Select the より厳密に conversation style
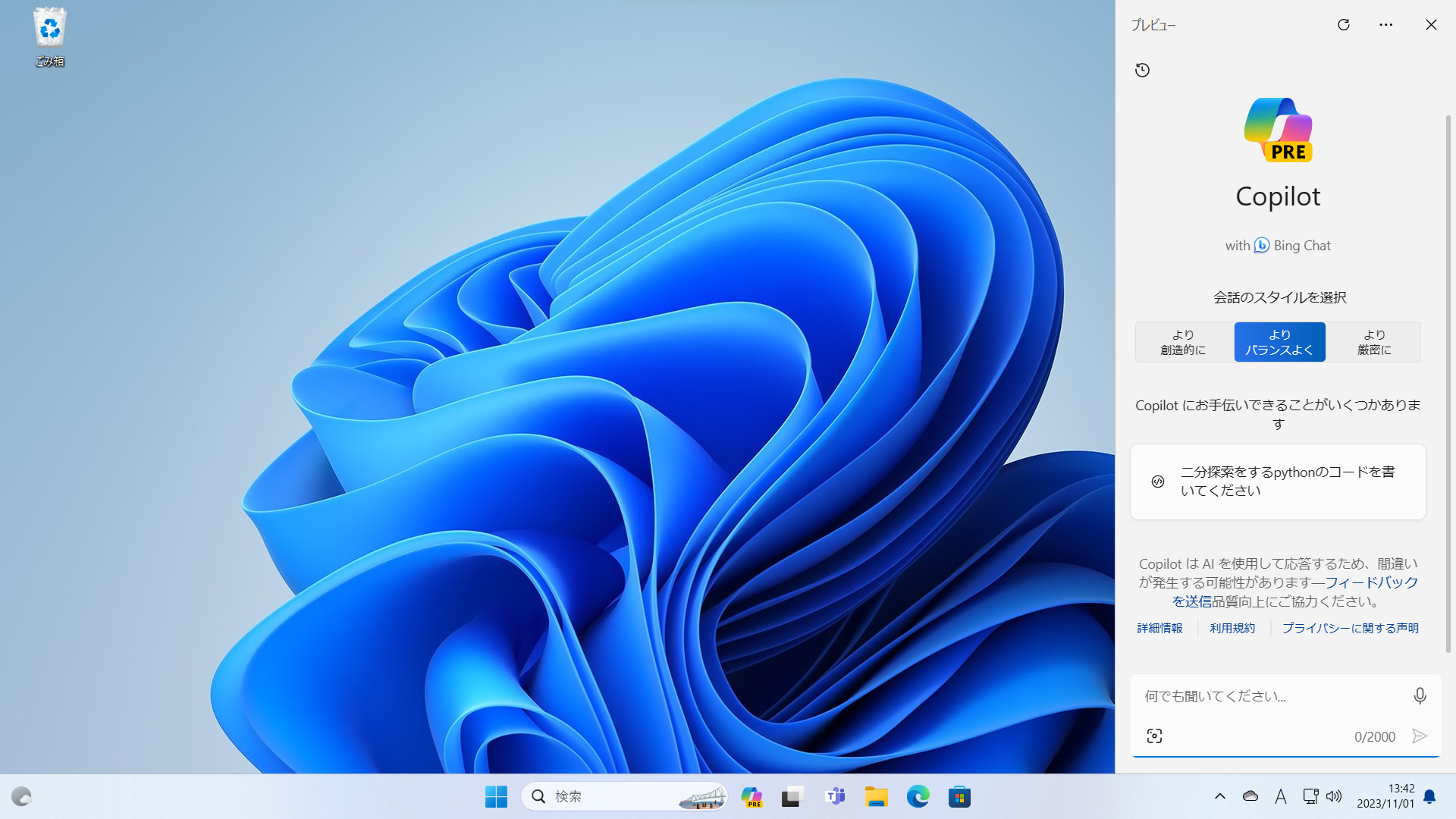The image size is (1456, 819). [x=1374, y=342]
